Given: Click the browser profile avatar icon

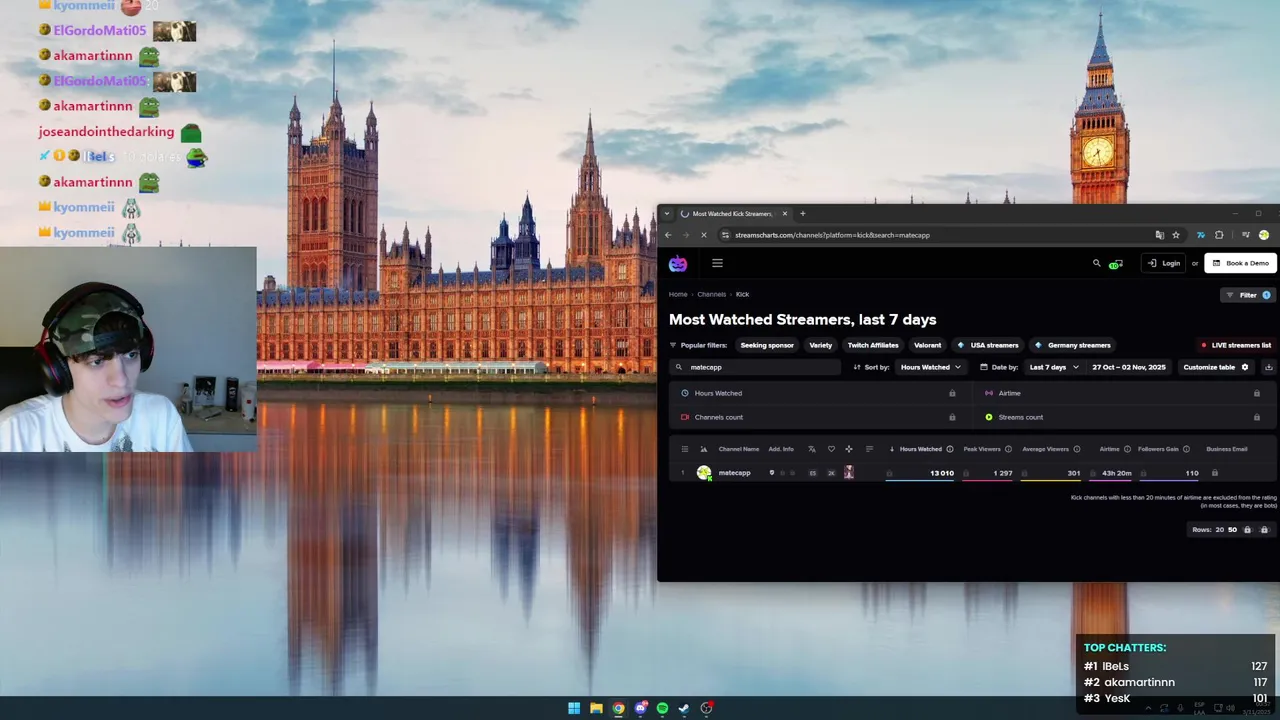Looking at the screenshot, I should pyautogui.click(x=1264, y=235).
